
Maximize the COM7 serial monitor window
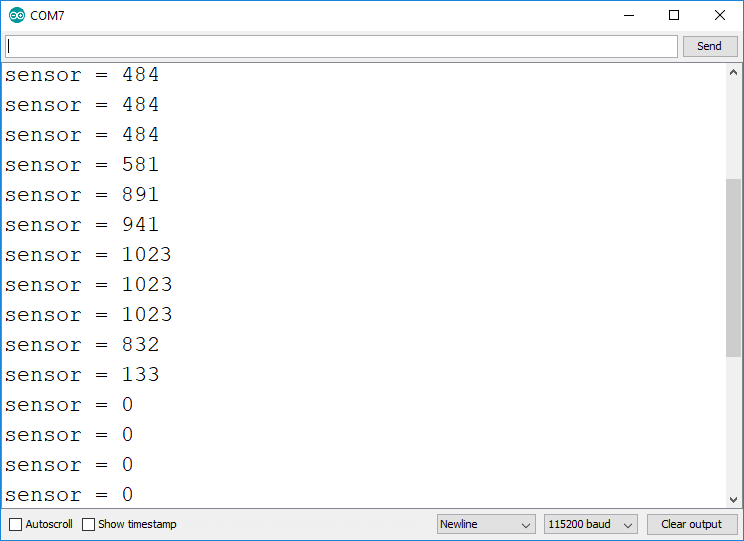click(674, 16)
